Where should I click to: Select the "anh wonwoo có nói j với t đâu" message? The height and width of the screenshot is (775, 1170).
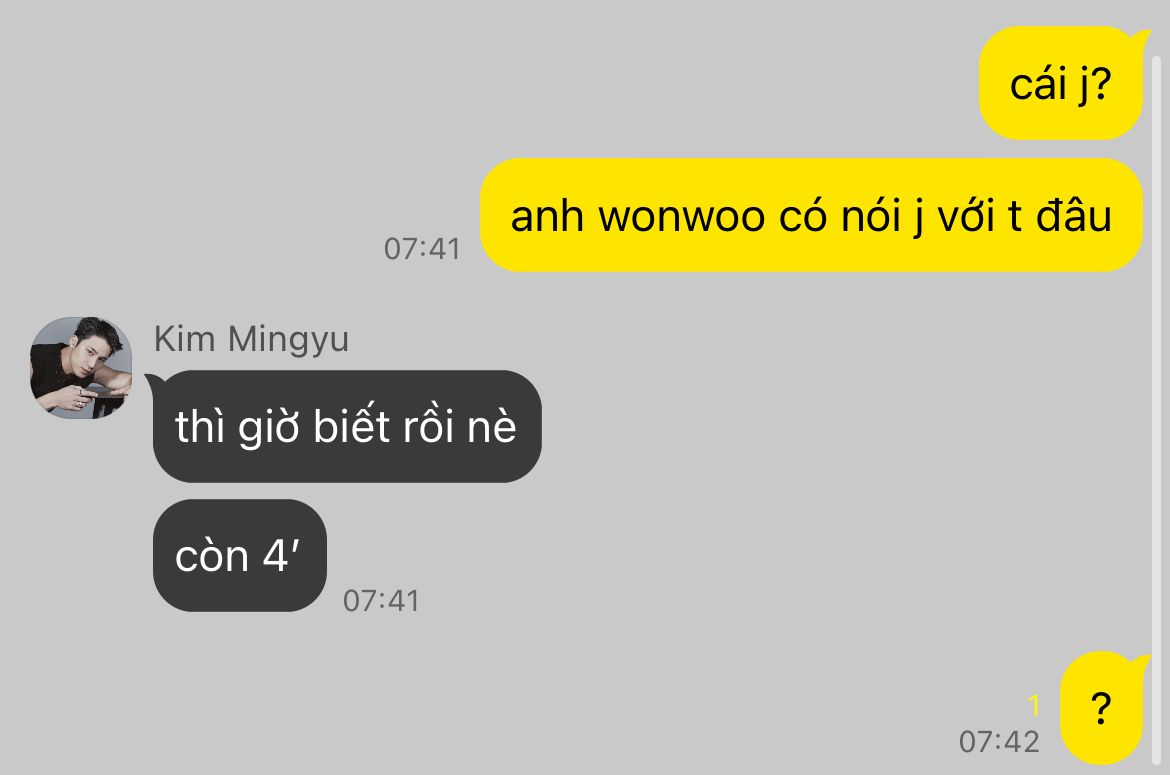(x=811, y=216)
